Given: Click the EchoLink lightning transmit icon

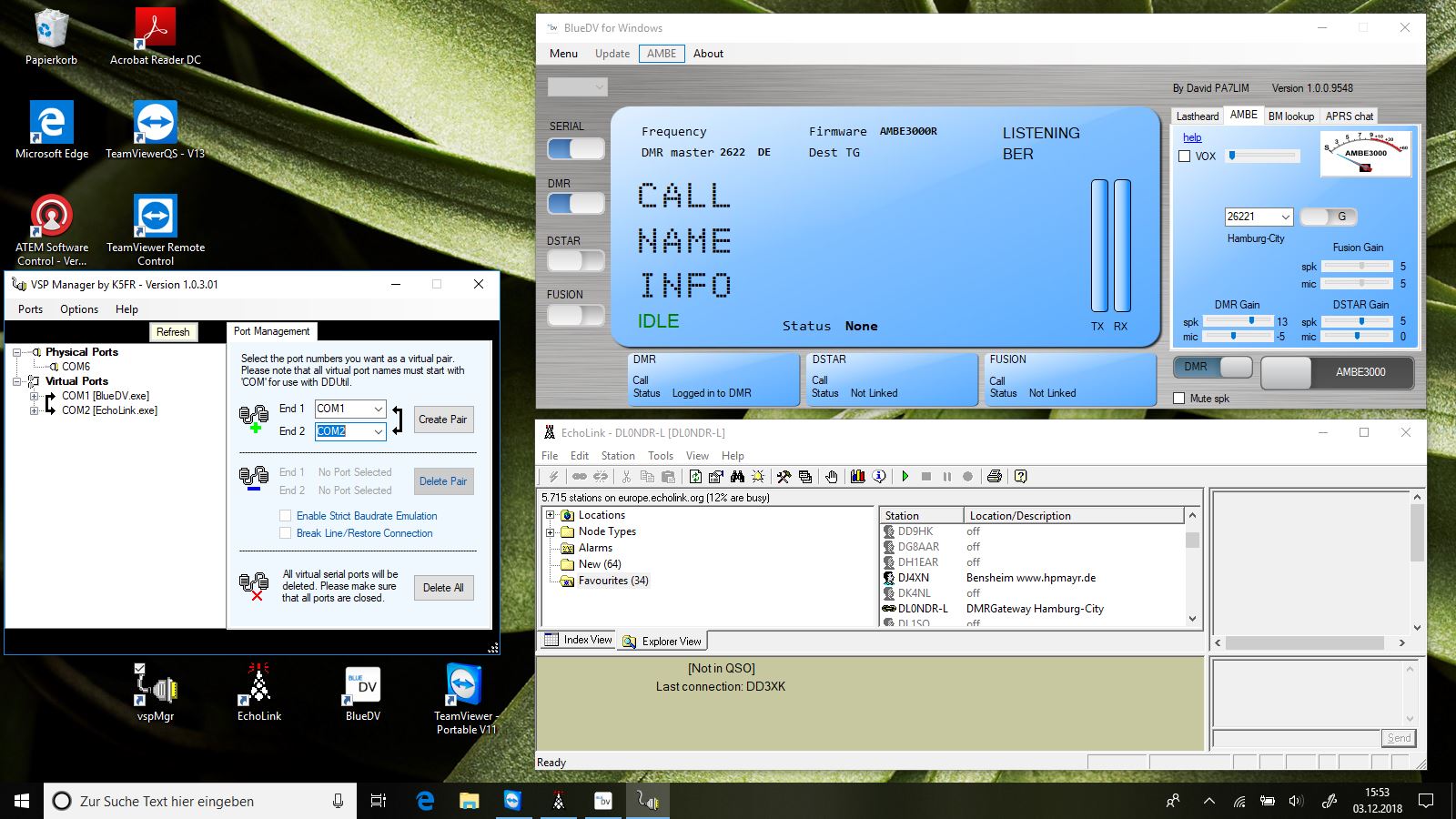Looking at the screenshot, I should click(552, 476).
